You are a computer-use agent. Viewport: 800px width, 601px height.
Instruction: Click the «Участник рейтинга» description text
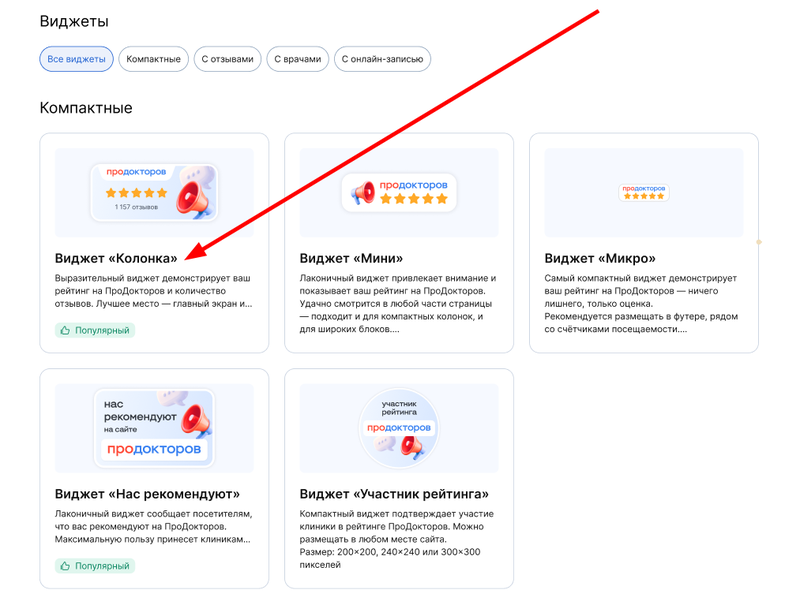[x=397, y=539]
